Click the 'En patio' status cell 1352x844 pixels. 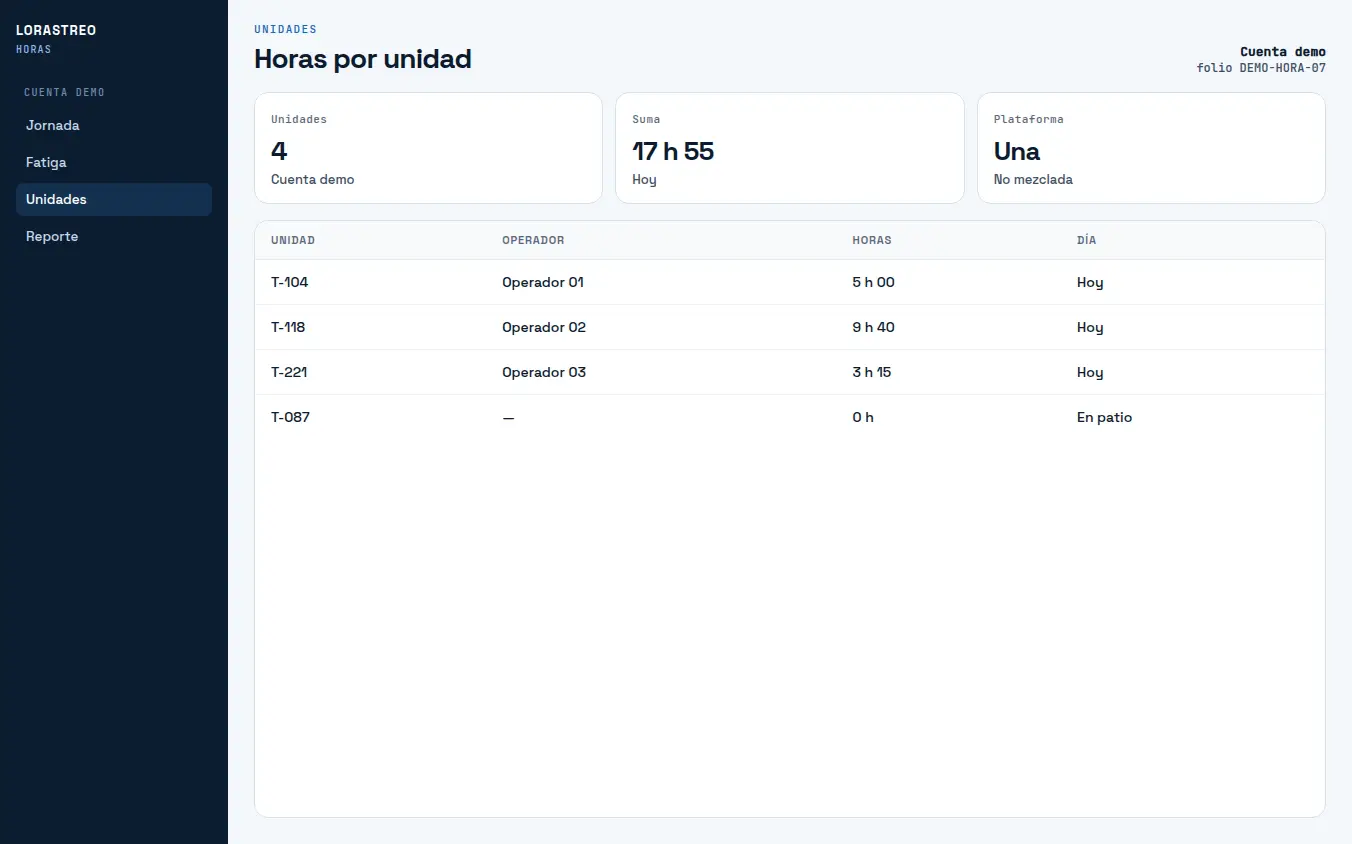tap(1105, 417)
